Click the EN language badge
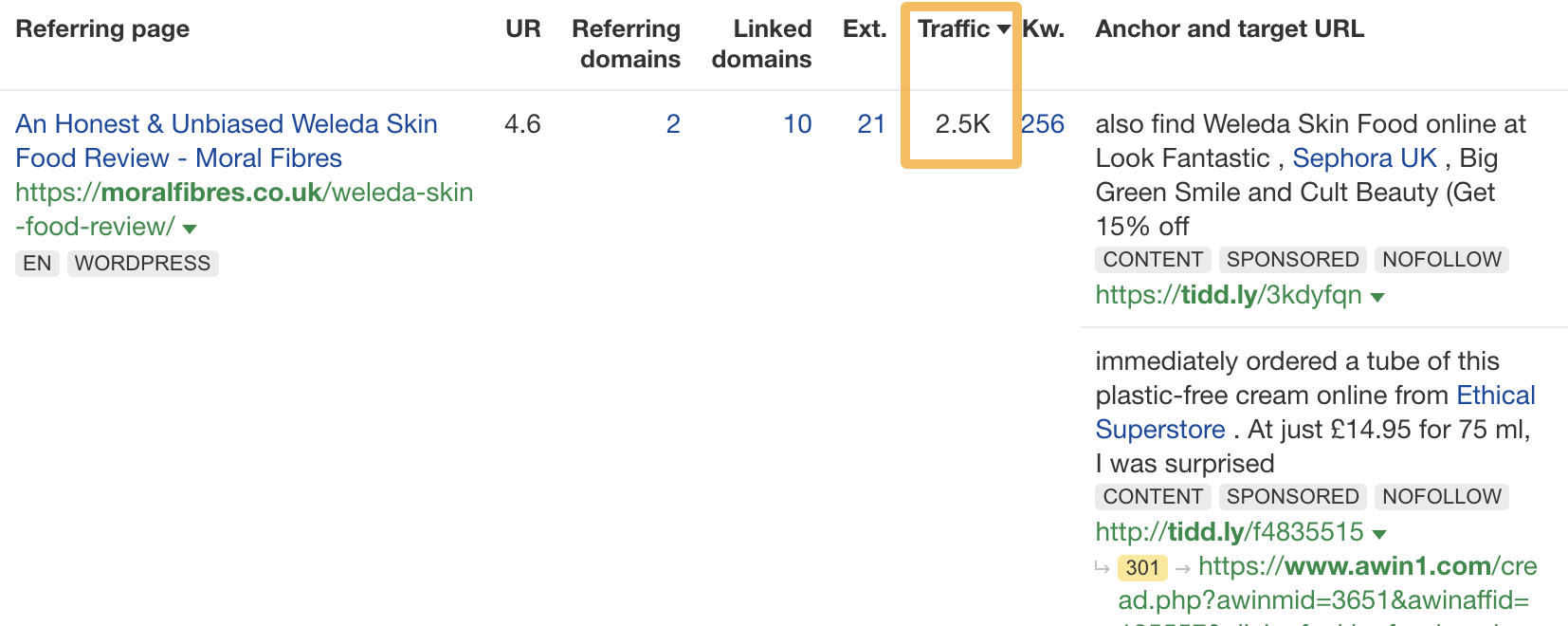This screenshot has height=626, width=1568. (x=36, y=263)
